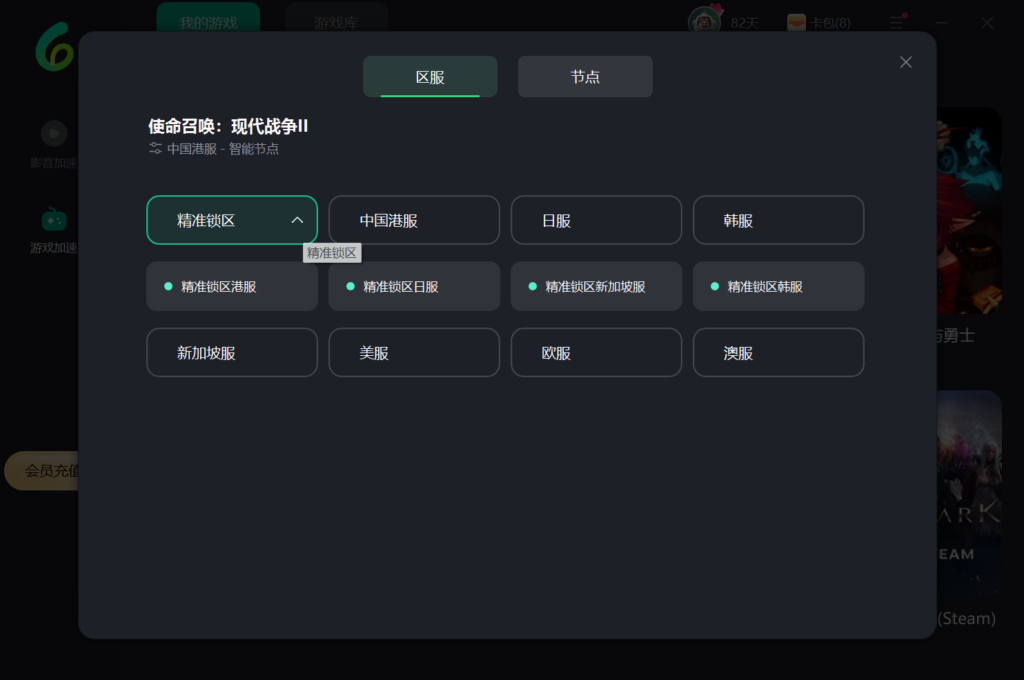The height and width of the screenshot is (680, 1024).
Task: Switch to the 节点 tab
Action: (585, 77)
